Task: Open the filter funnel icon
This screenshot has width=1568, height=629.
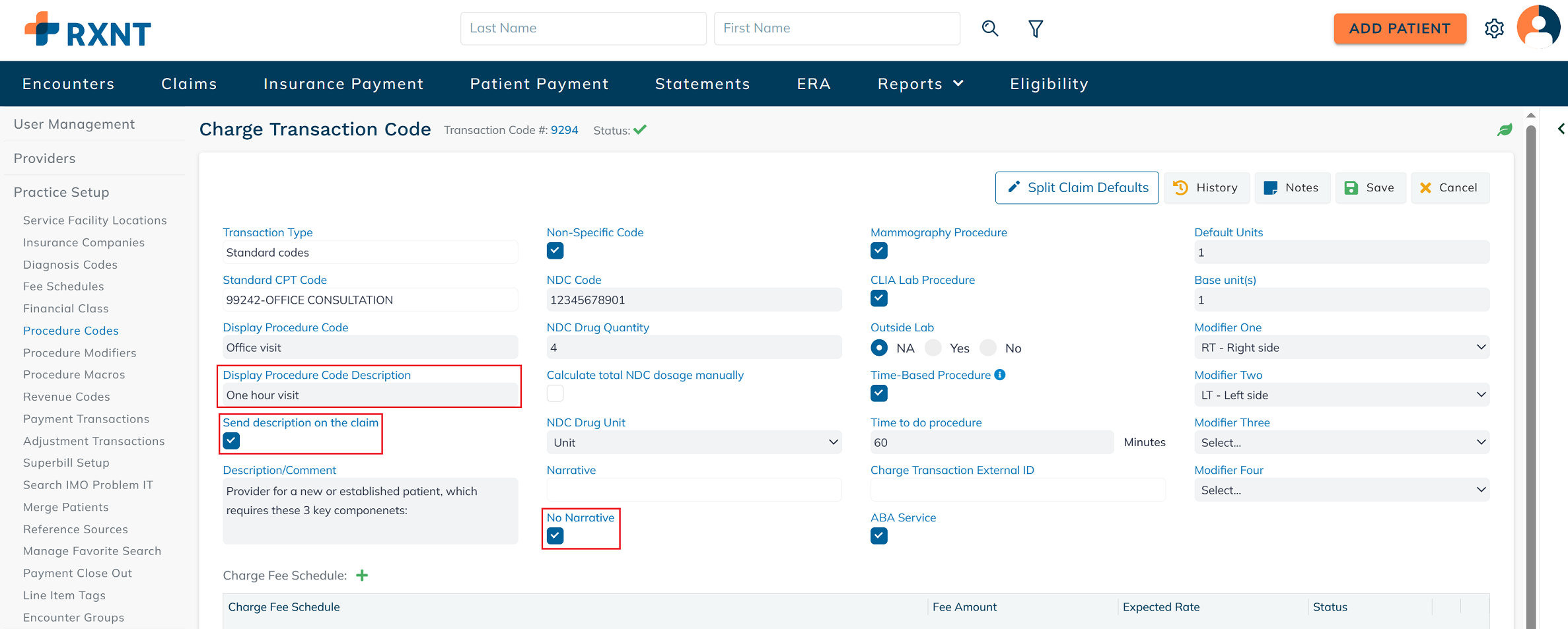Action: (x=1035, y=28)
